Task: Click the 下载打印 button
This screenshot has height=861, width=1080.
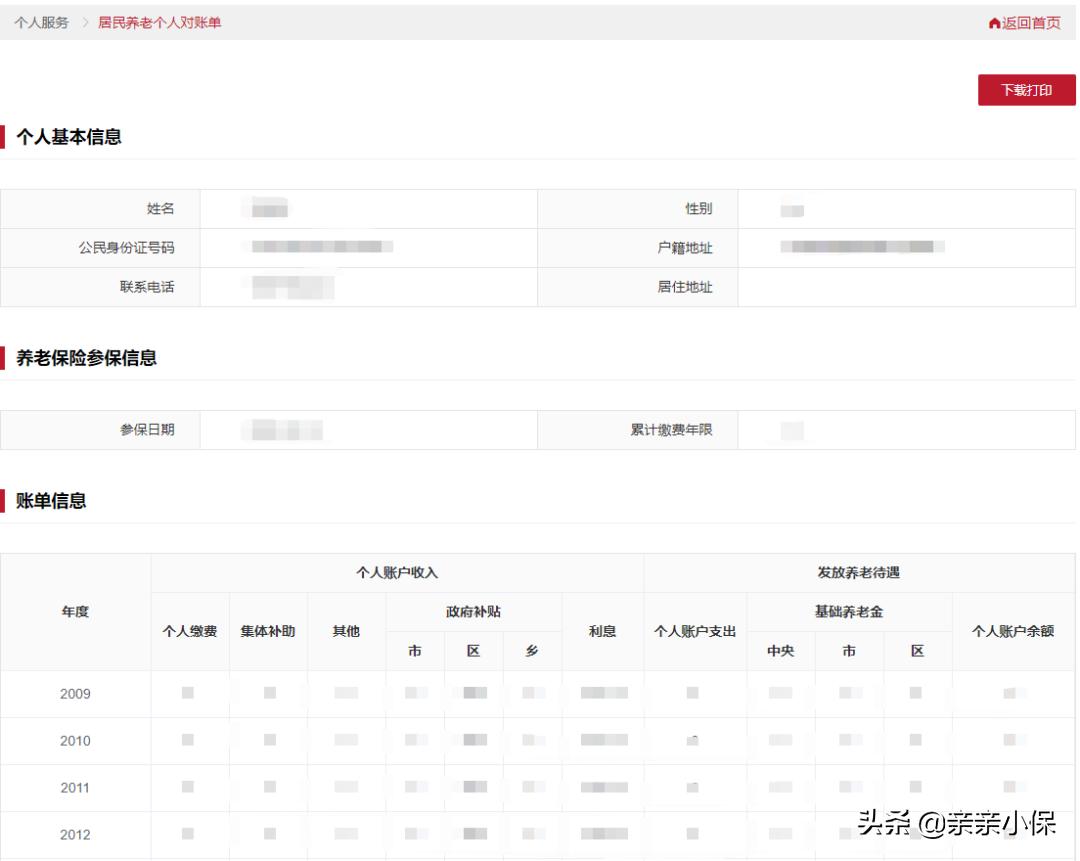Action: (1026, 89)
